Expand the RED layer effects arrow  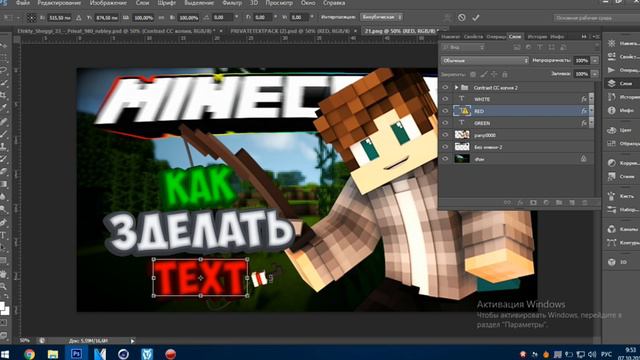(591, 111)
